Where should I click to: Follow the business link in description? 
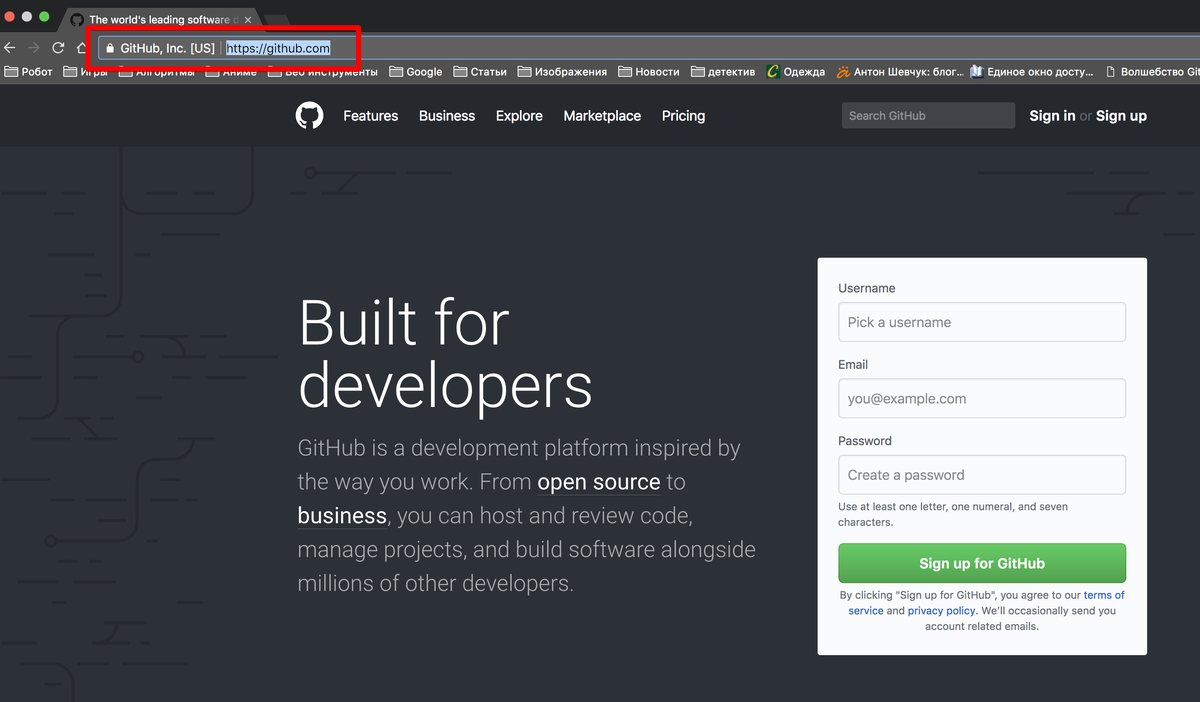[342, 516]
